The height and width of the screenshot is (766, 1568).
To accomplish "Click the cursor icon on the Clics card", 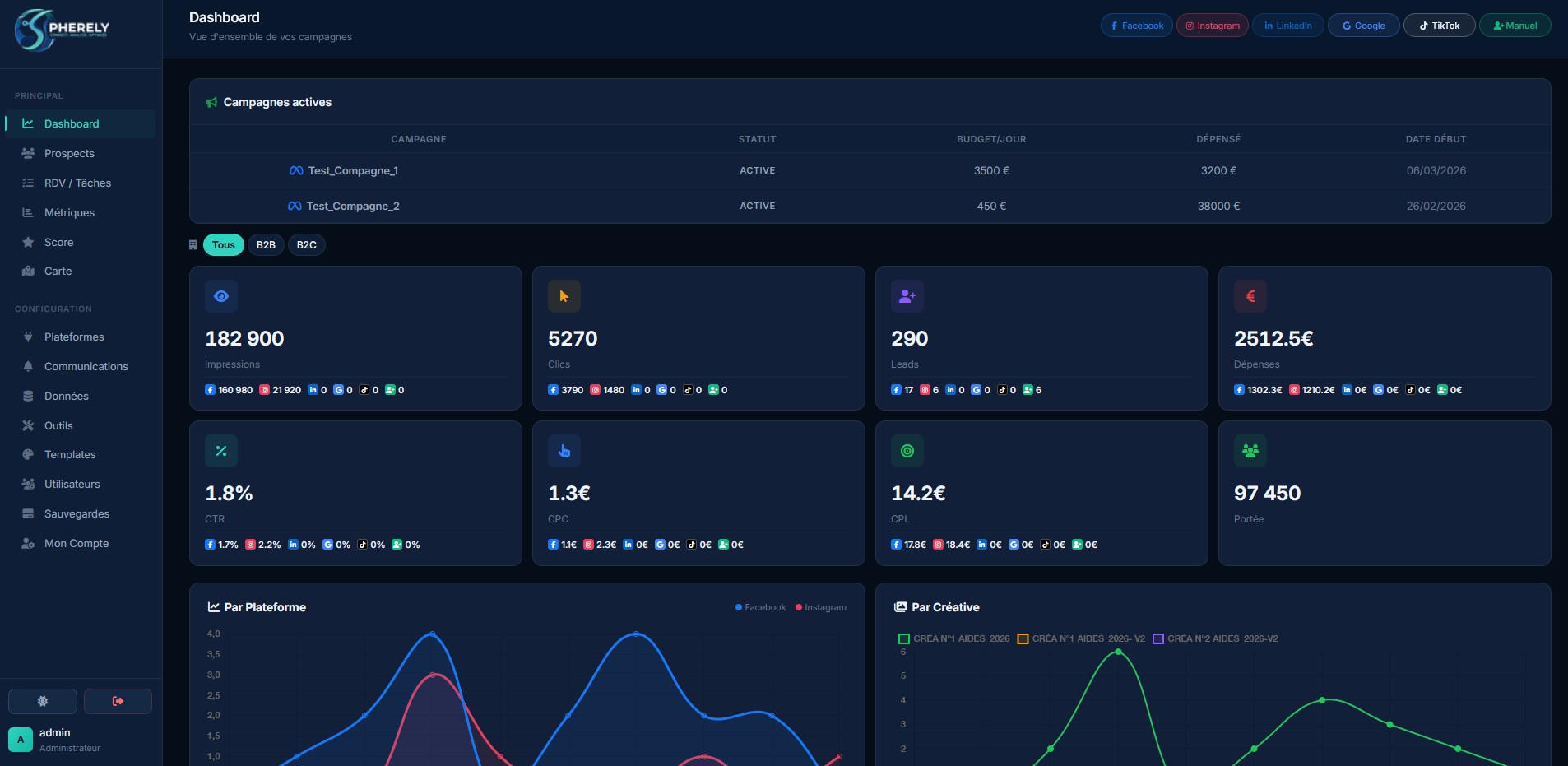I will tap(564, 296).
